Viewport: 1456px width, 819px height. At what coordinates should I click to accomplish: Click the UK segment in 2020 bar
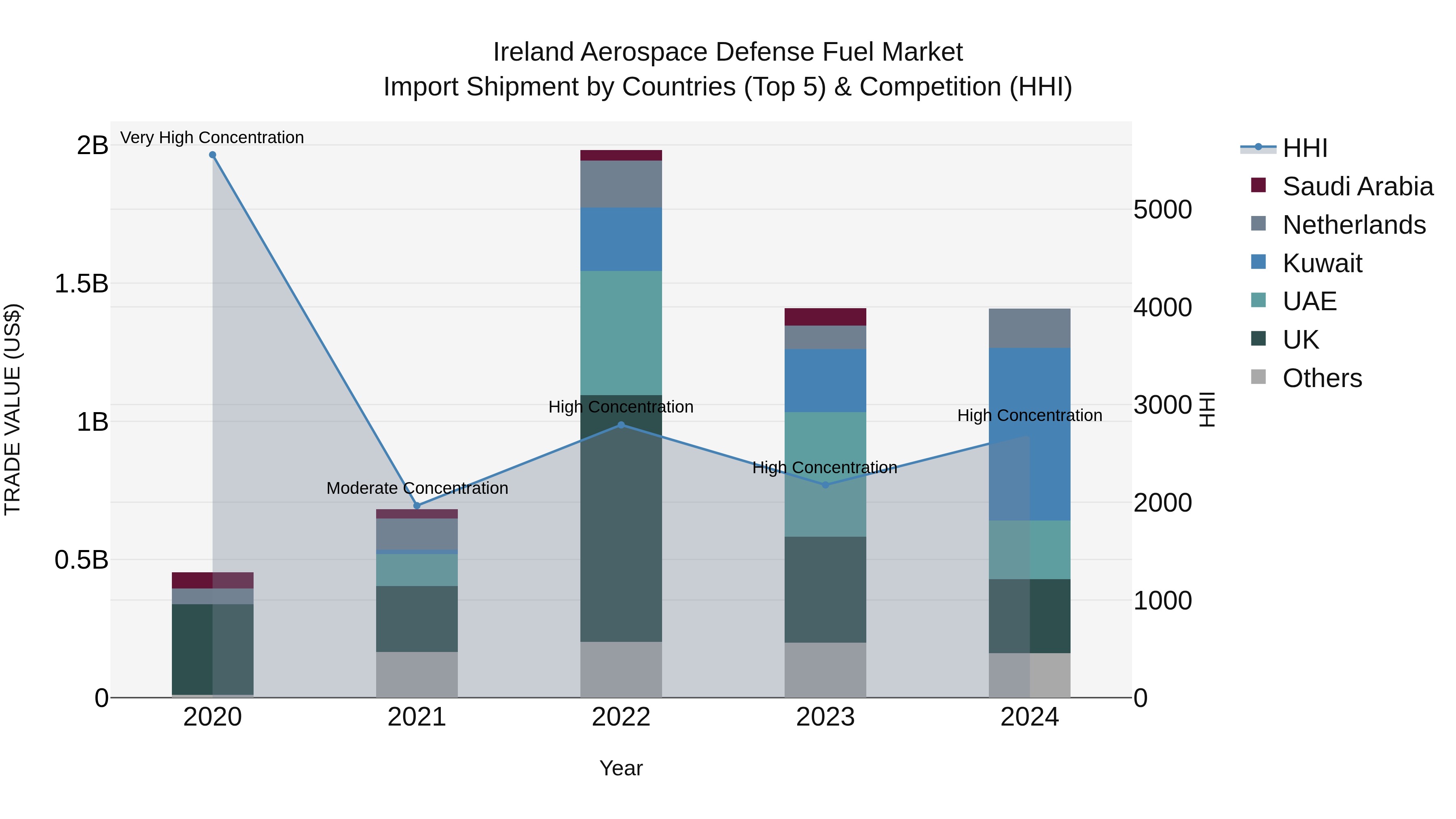(212, 650)
